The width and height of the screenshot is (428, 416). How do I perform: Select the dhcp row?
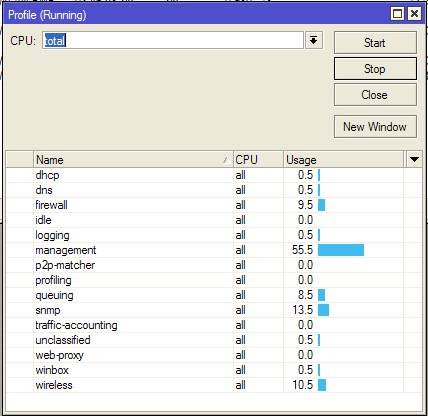pos(214,175)
